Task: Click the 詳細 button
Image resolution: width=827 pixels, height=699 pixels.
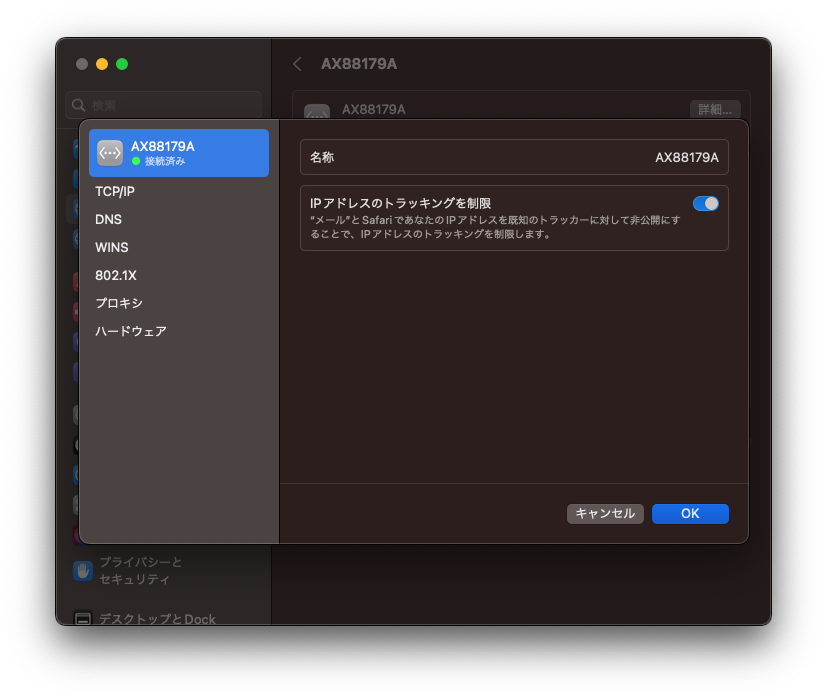Action: [x=714, y=108]
